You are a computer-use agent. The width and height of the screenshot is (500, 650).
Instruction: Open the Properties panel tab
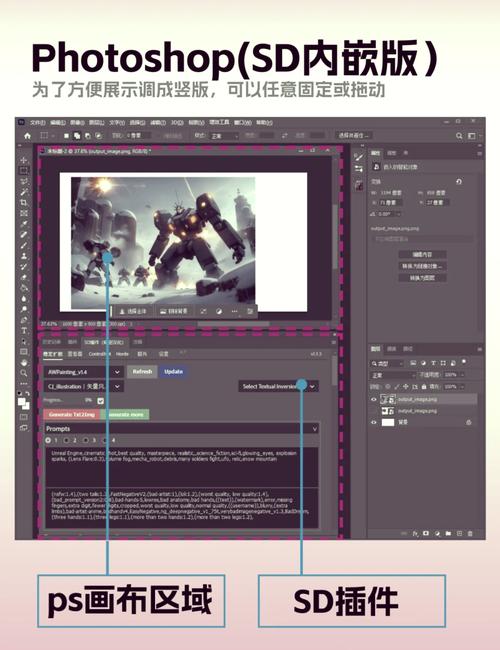[375, 153]
